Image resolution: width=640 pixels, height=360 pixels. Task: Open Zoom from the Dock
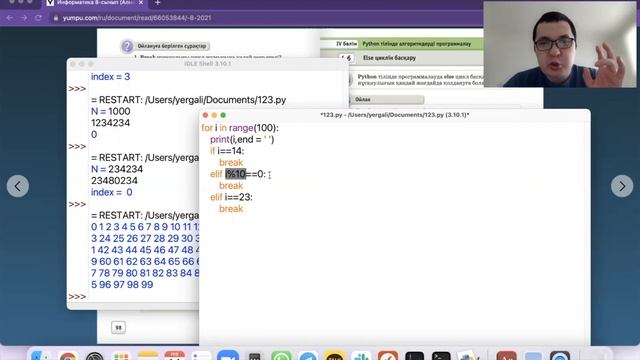pos(228,356)
